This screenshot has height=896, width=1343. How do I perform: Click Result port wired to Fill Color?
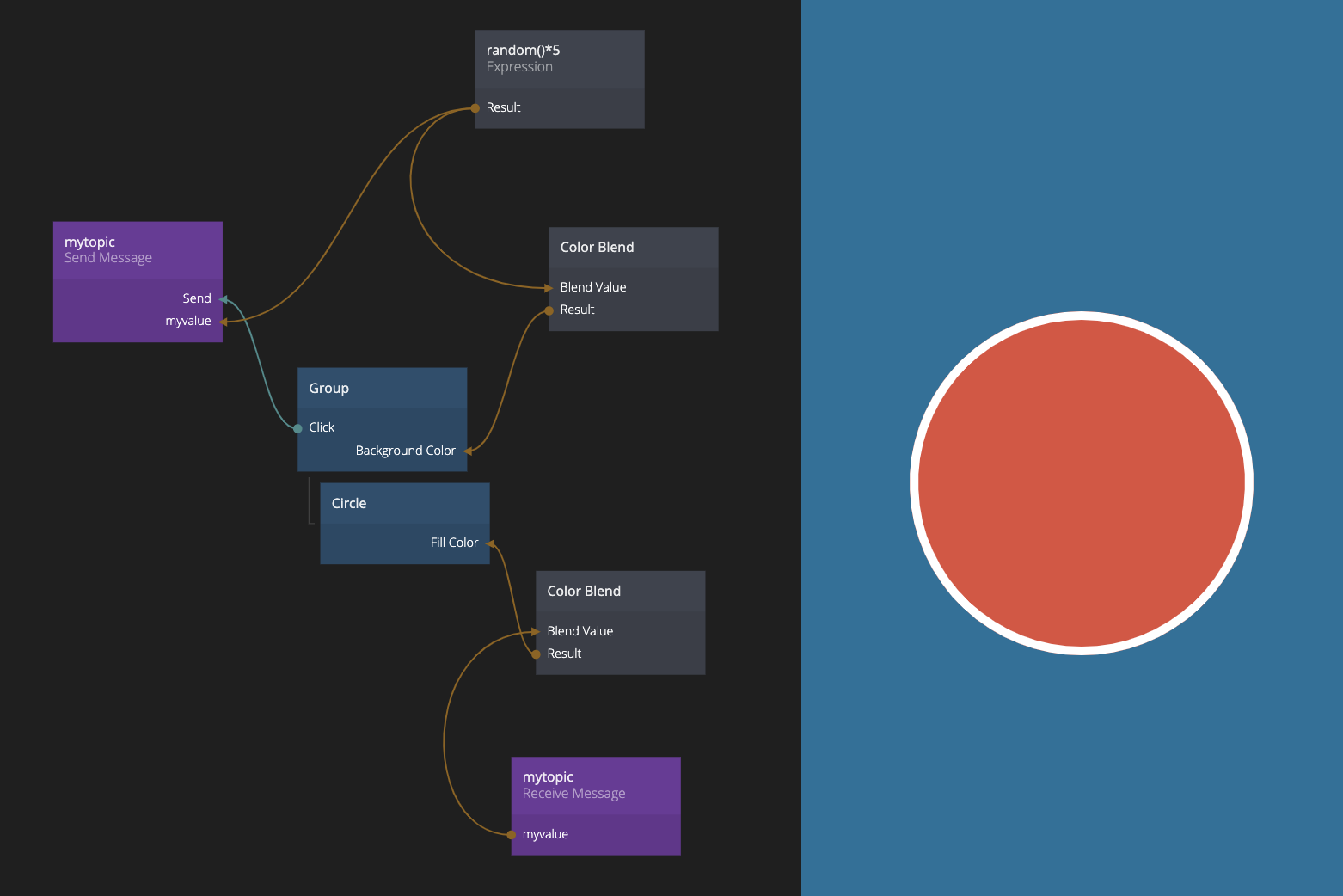(x=537, y=654)
